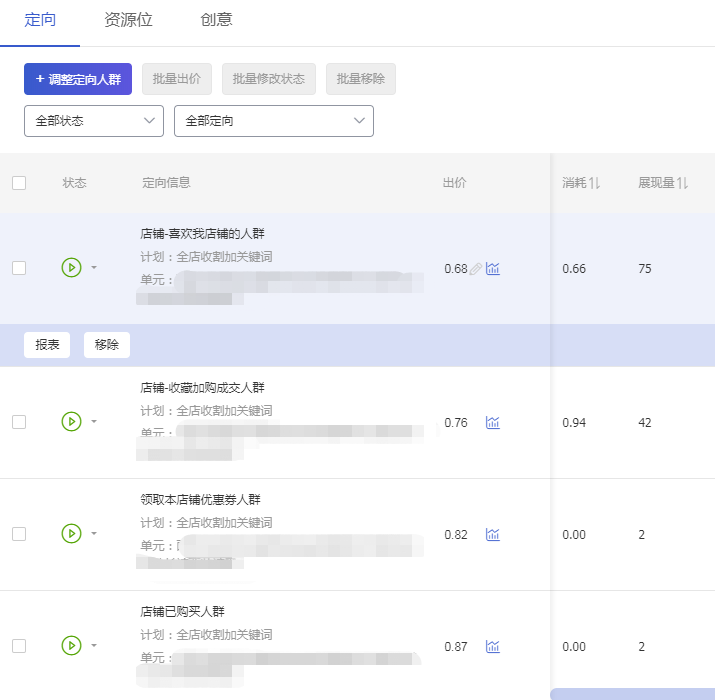
Task: Click the 出价 column header
Action: tap(455, 183)
